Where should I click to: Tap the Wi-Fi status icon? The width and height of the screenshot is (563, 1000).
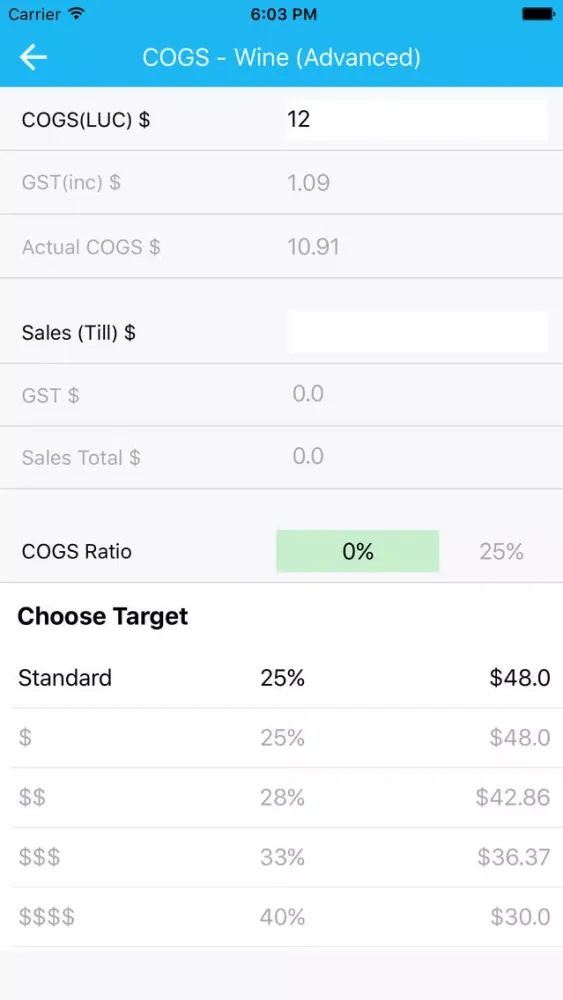[77, 13]
